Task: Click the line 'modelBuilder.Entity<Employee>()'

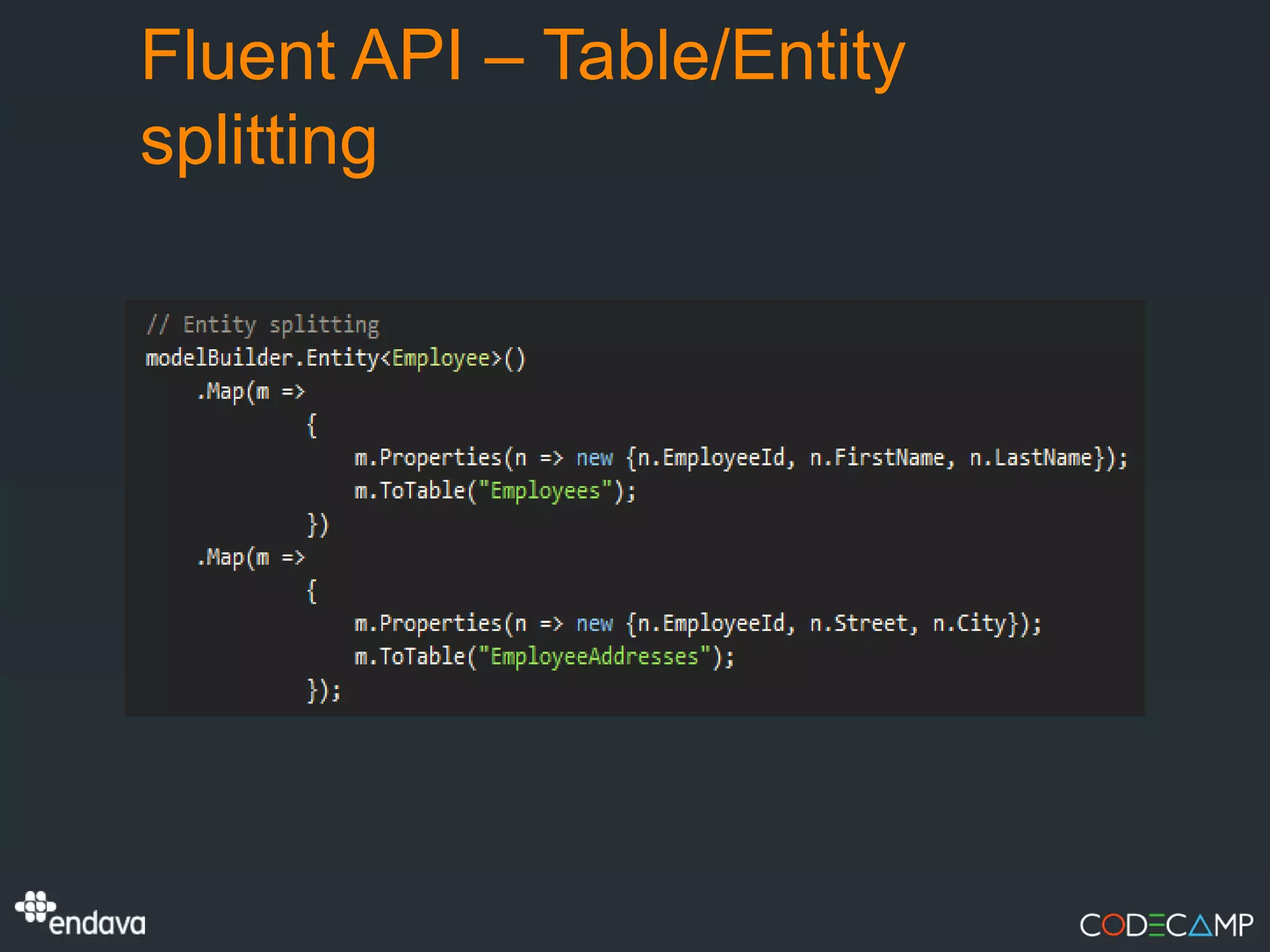Action: click(x=335, y=358)
